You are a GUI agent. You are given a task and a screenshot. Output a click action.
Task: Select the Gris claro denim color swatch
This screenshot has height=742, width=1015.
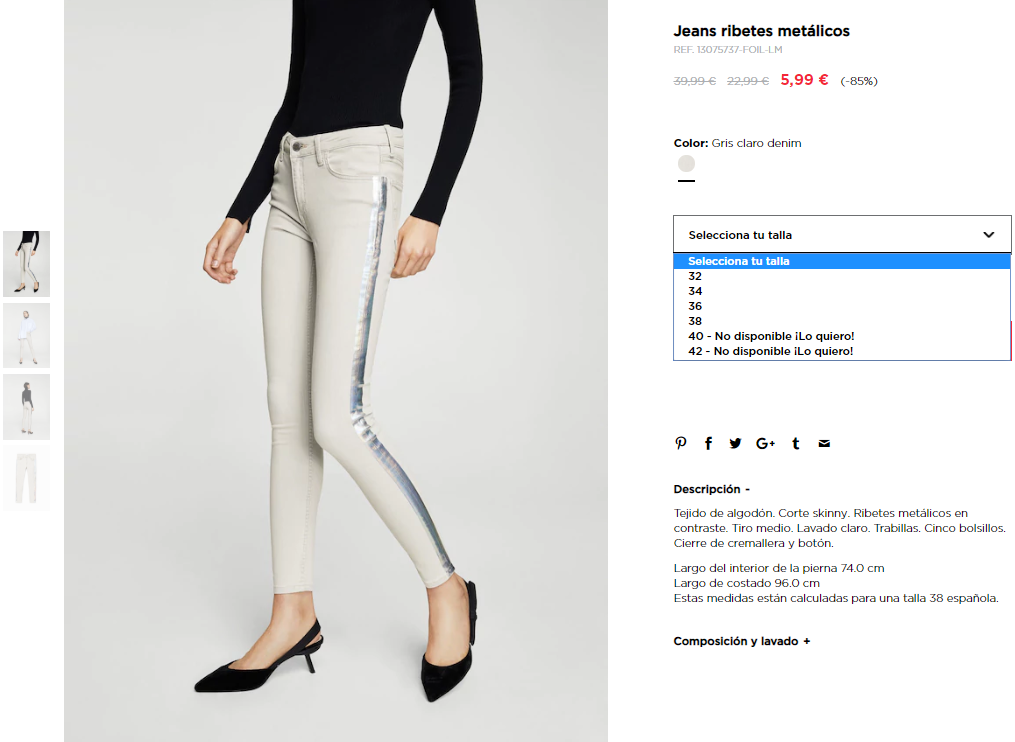686,163
